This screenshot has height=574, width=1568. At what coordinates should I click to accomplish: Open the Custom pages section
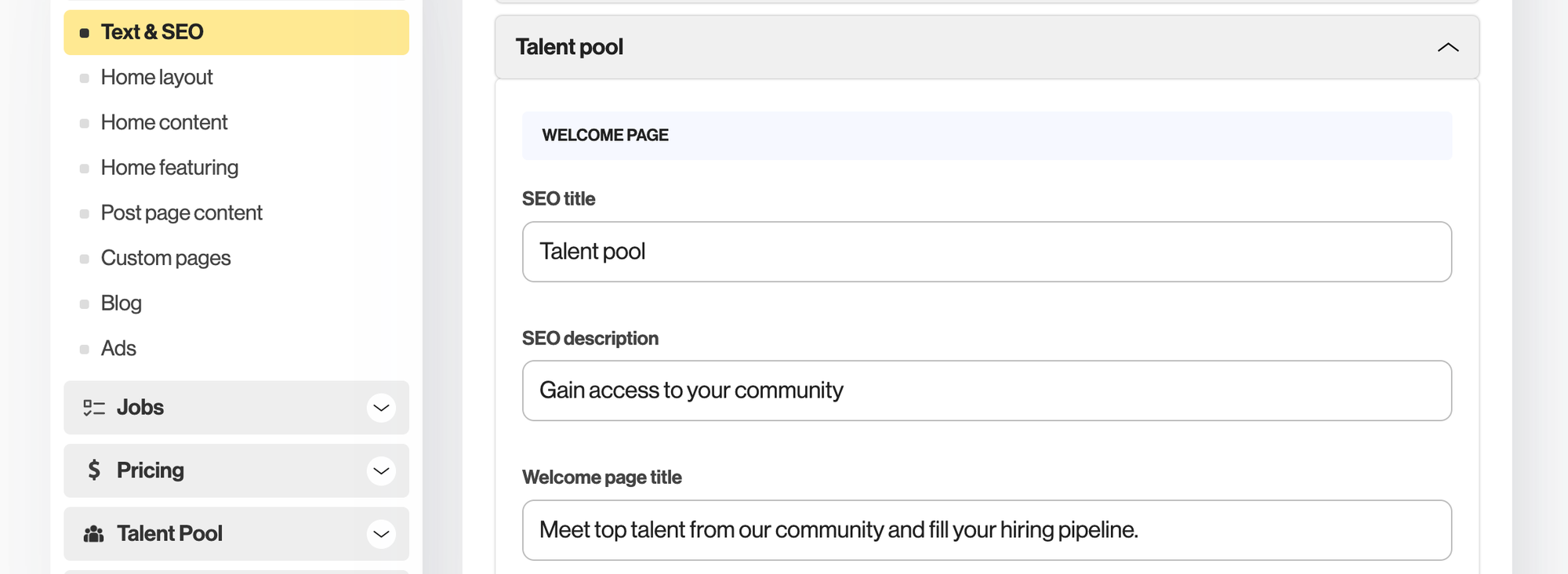[165, 258]
